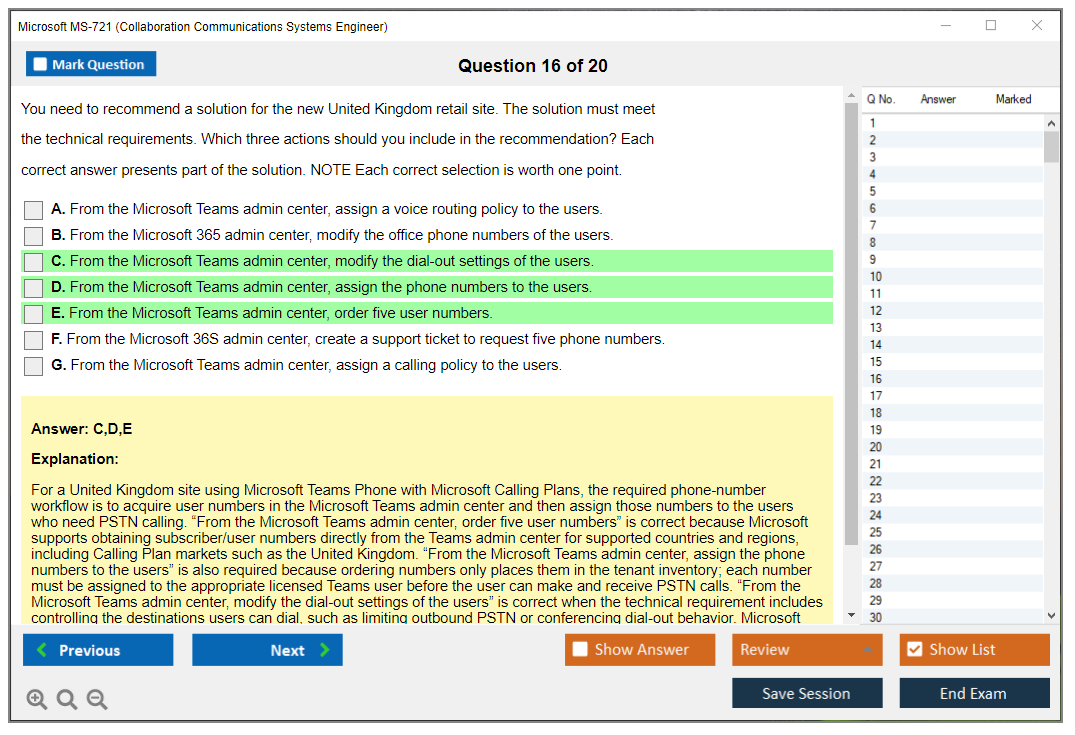Open the Review dropdown menu
Screen dimensions: 1075x735
point(807,650)
